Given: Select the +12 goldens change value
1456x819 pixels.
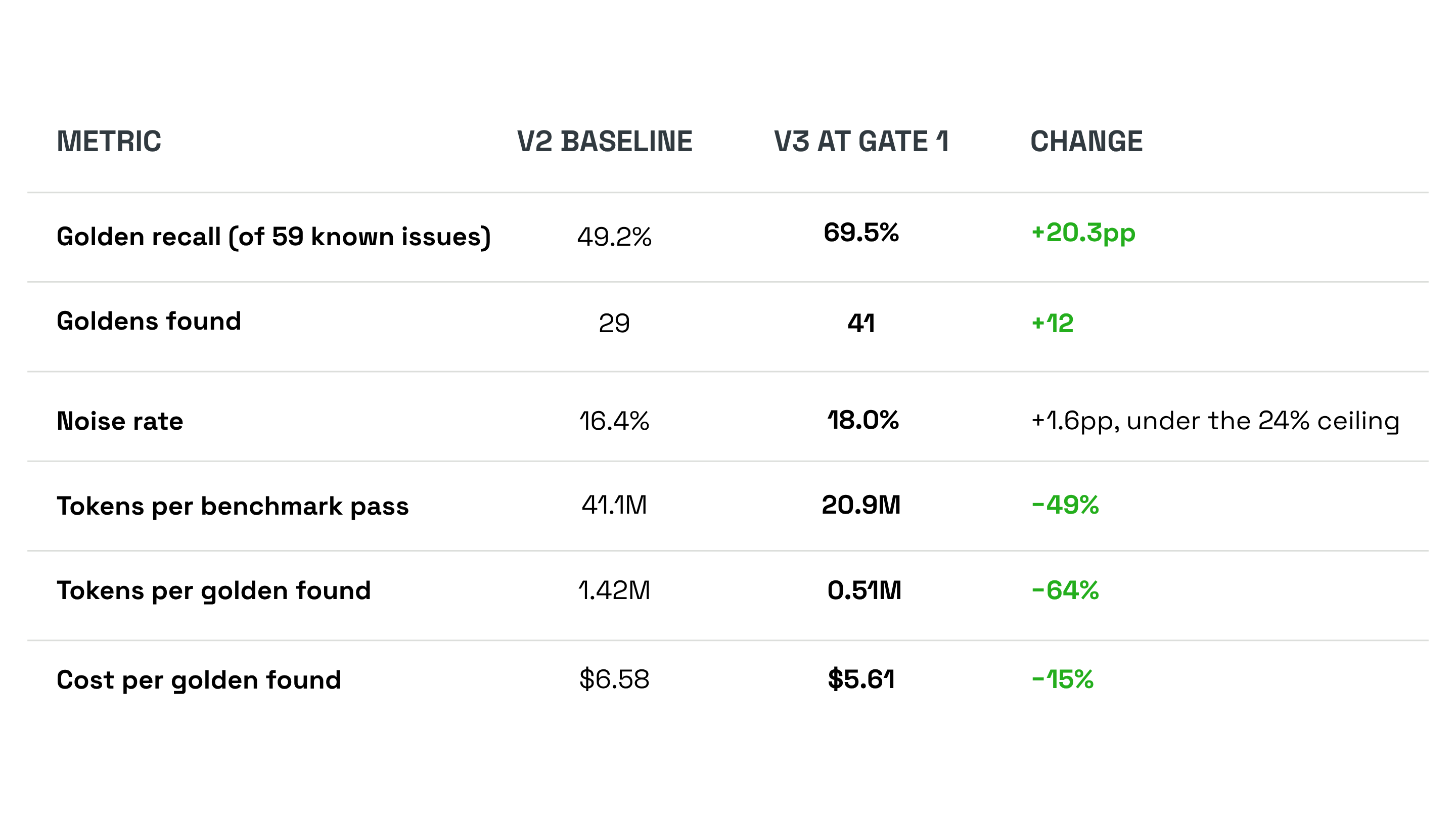Looking at the screenshot, I should click(1052, 324).
